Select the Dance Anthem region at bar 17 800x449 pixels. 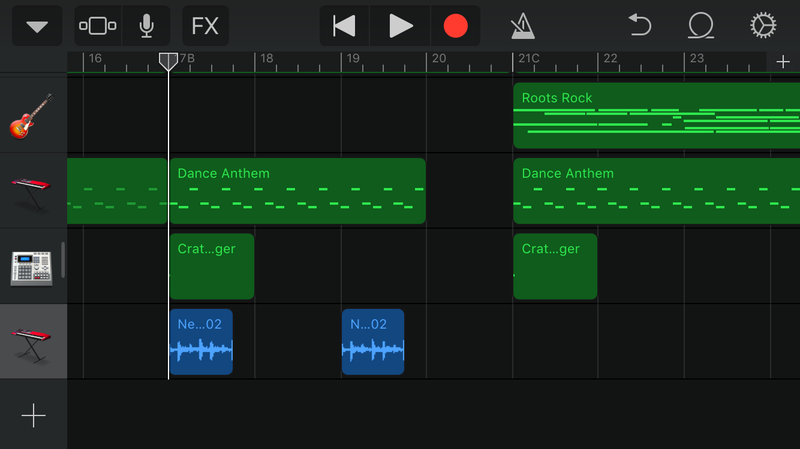coord(298,191)
